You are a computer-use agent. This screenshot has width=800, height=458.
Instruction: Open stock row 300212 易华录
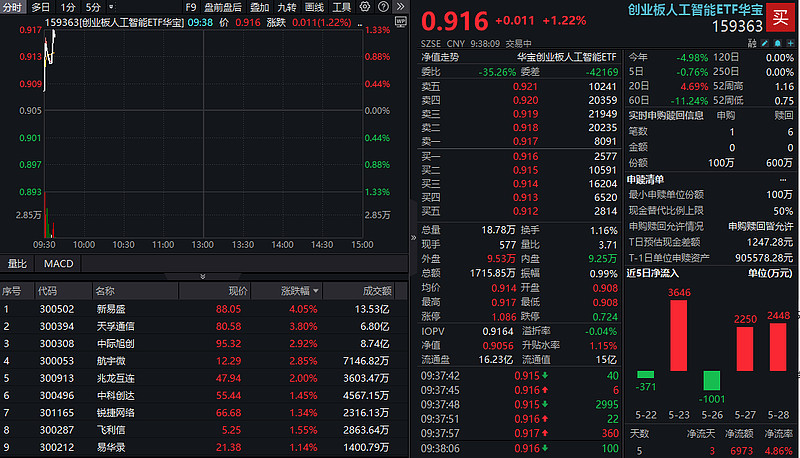pos(204,447)
